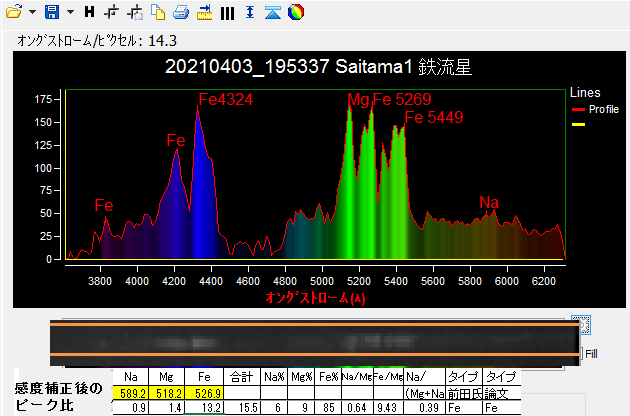The width and height of the screenshot is (630, 416).
Task: Select the 0.64 value under Na/Mg
Action: tap(357, 408)
